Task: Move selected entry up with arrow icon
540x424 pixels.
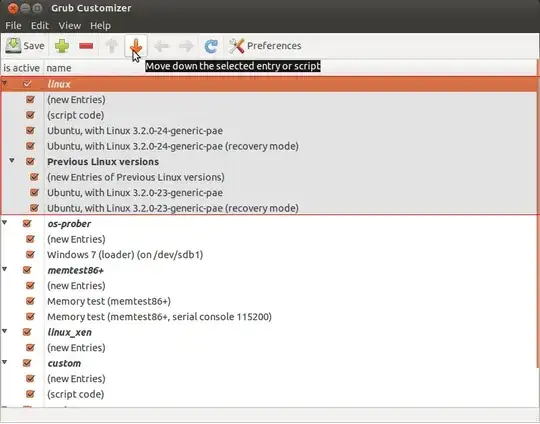Action: [111, 46]
